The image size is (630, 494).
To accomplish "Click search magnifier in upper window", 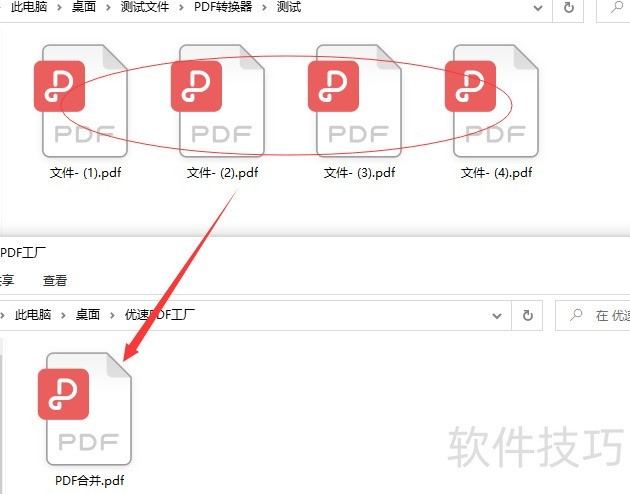I will pos(616,7).
